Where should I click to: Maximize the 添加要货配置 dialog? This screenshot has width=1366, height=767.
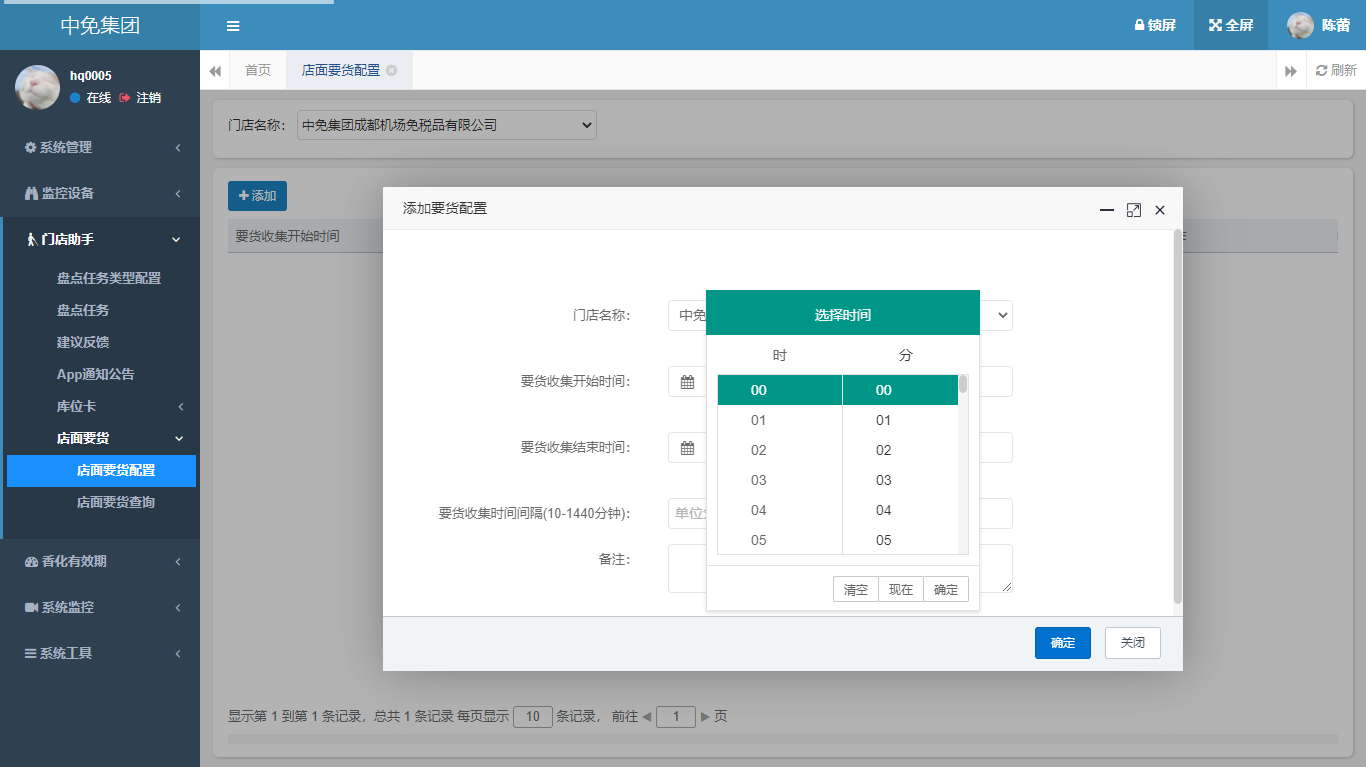click(x=1133, y=210)
